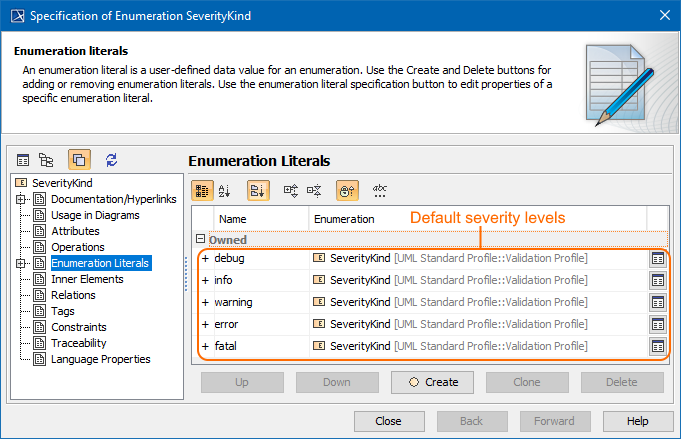The image size is (681, 439).
Task: Click the collapse all rows icon
Action: coord(314,190)
